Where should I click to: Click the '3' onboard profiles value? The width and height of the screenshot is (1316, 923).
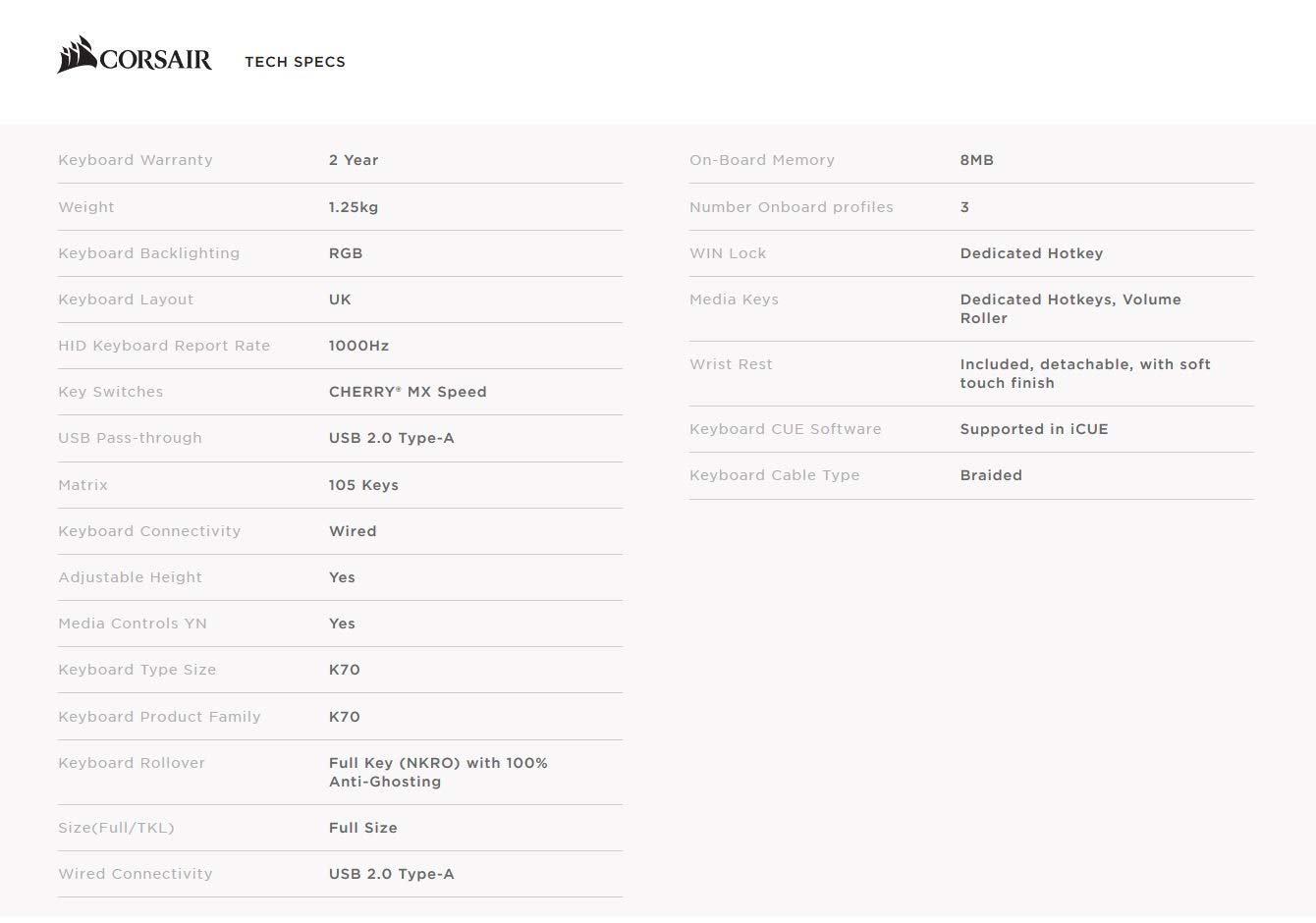coord(964,207)
